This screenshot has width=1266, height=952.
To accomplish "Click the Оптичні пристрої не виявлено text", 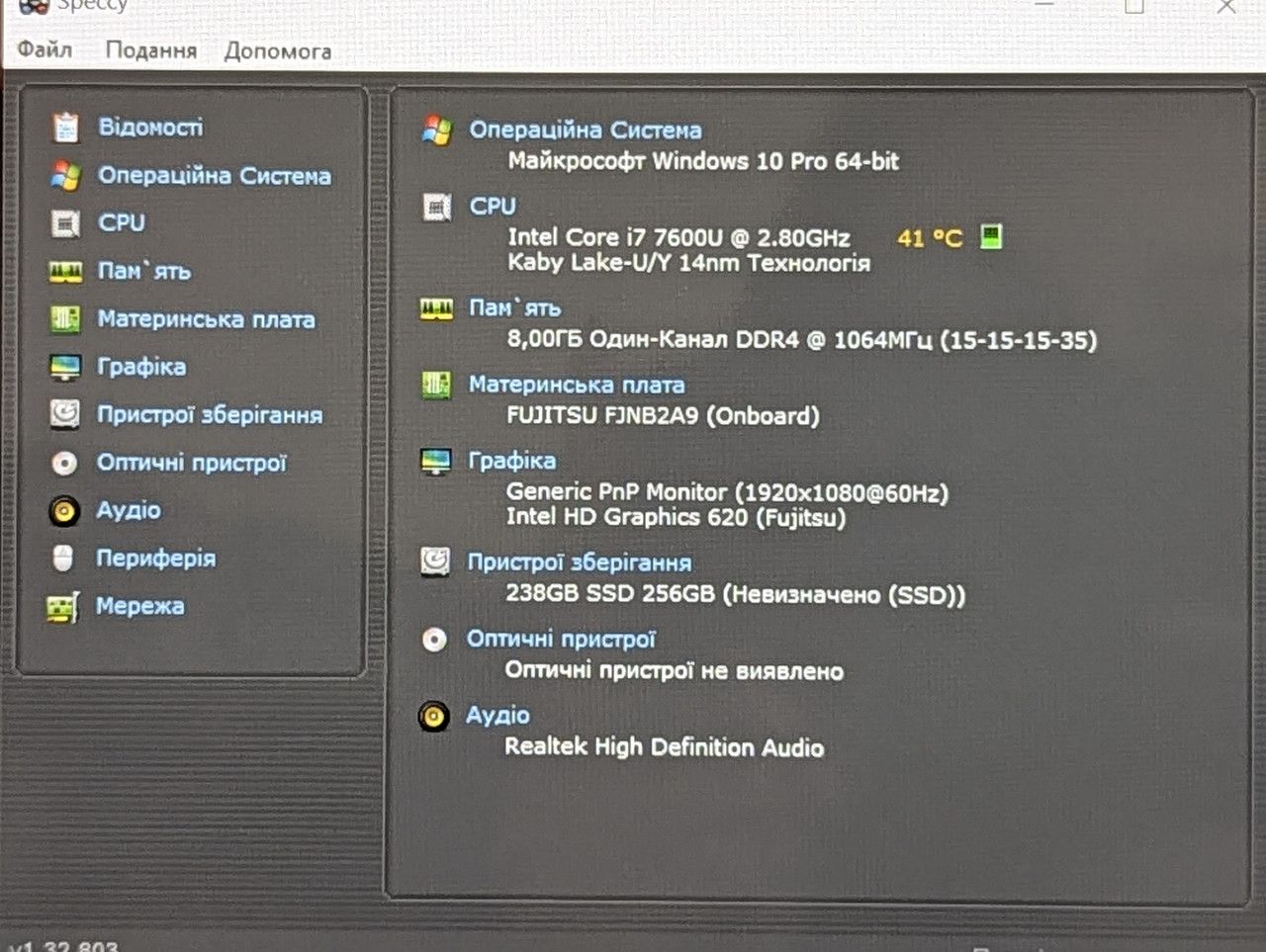I will (x=674, y=671).
